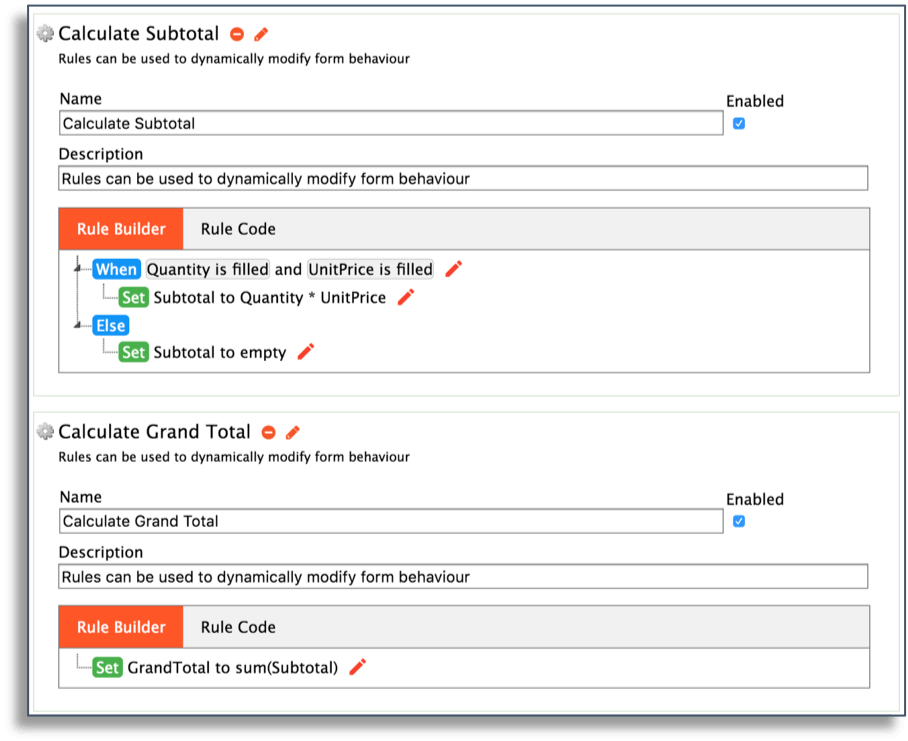Viewport: 908px width, 741px height.
Task: Click the gear icon beside Calculate Grand Total
Action: [x=44, y=431]
